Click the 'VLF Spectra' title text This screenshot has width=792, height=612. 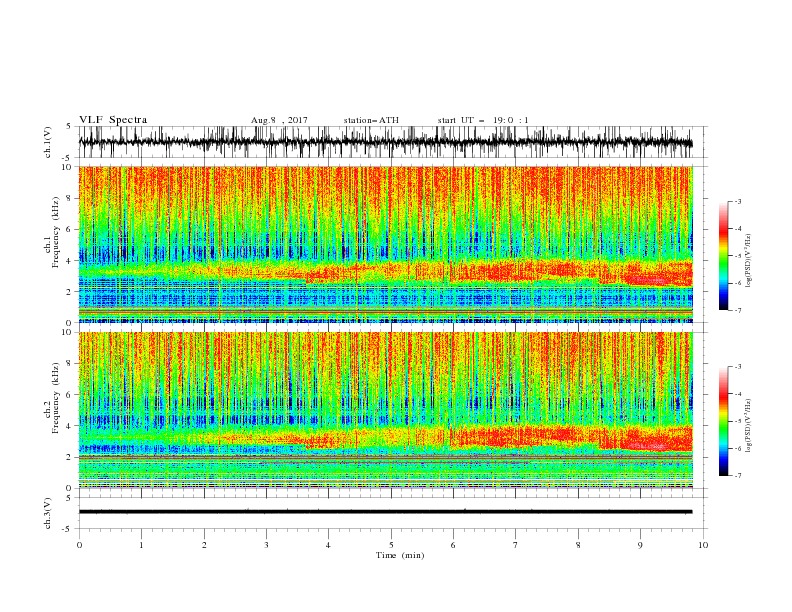point(113,120)
